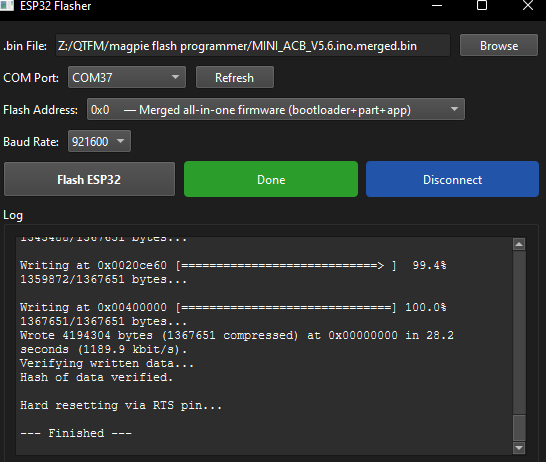Expand the Flash Address dropdown
The image size is (546, 462).
275,109
